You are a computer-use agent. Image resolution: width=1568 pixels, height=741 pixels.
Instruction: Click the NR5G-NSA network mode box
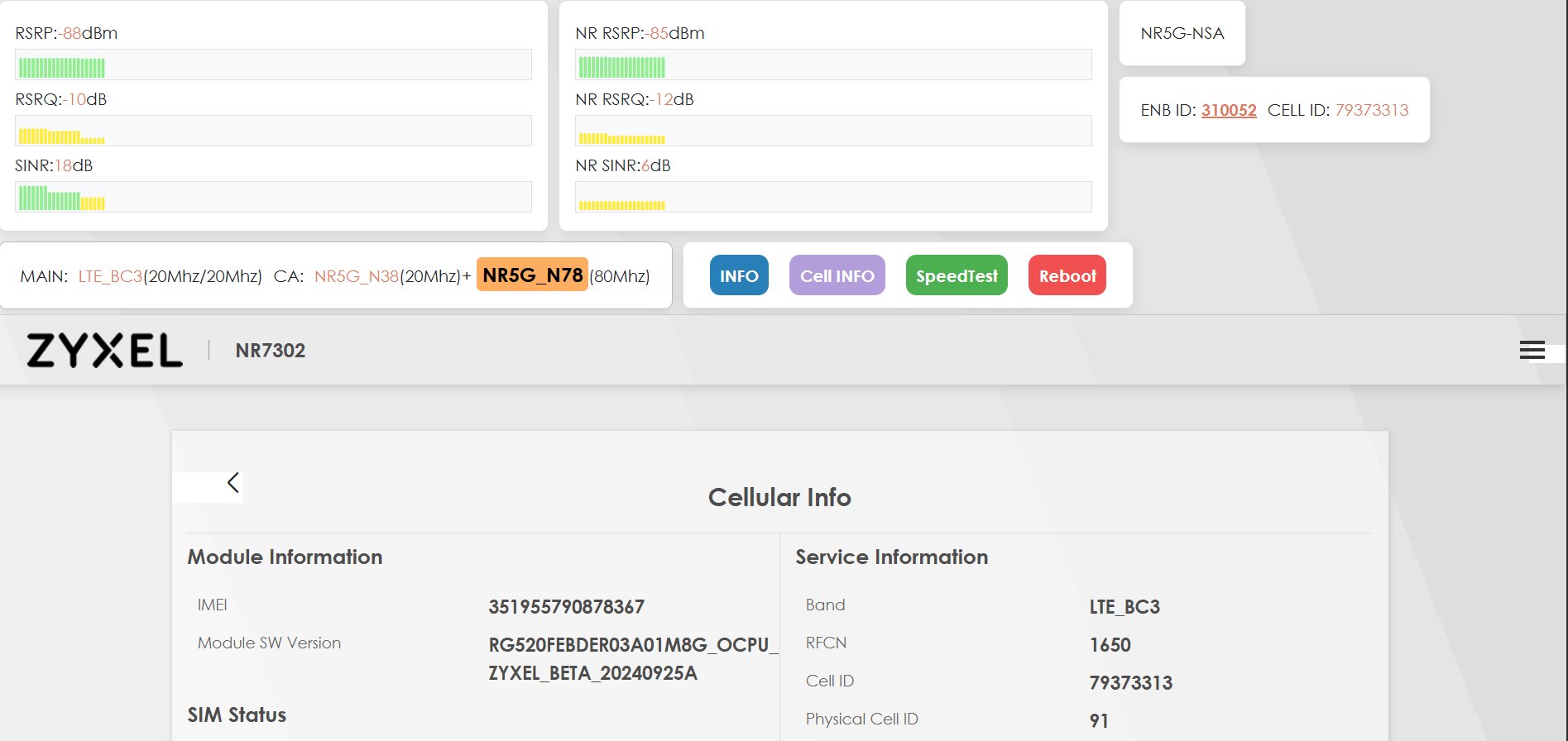tap(1182, 34)
